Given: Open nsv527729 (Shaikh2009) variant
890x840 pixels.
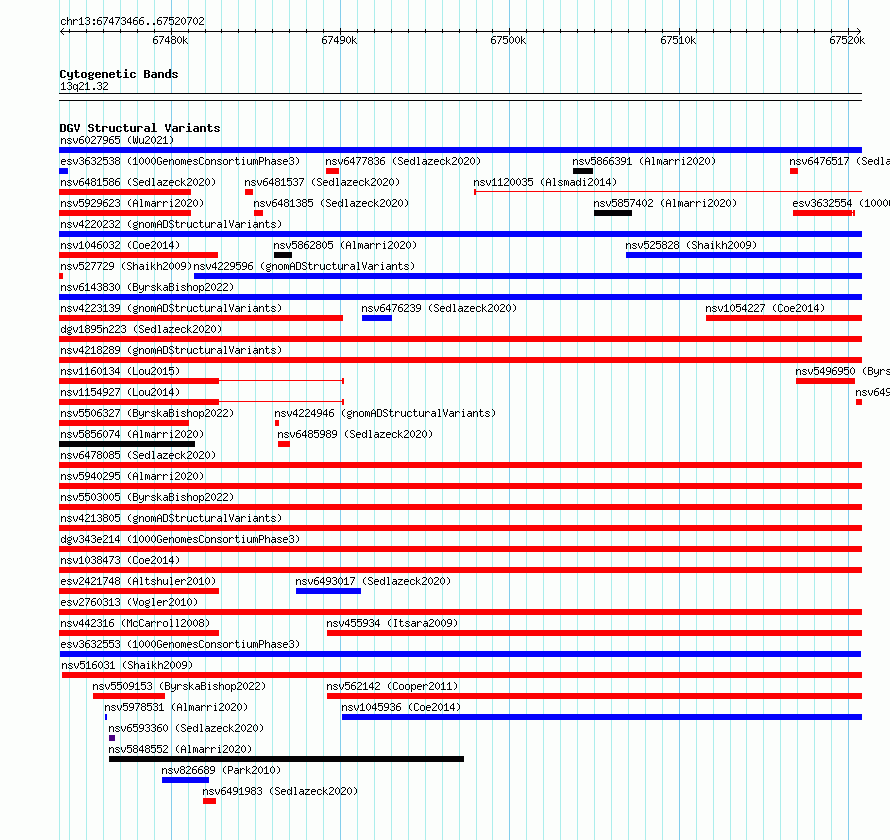Looking at the screenshot, I should [x=126, y=266].
